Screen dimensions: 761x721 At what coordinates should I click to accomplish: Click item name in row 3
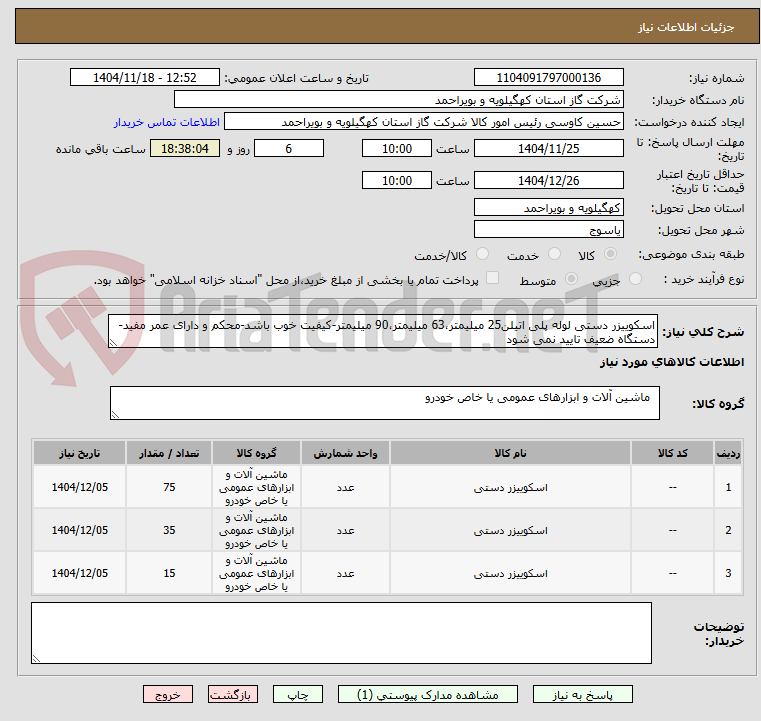tap(510, 574)
